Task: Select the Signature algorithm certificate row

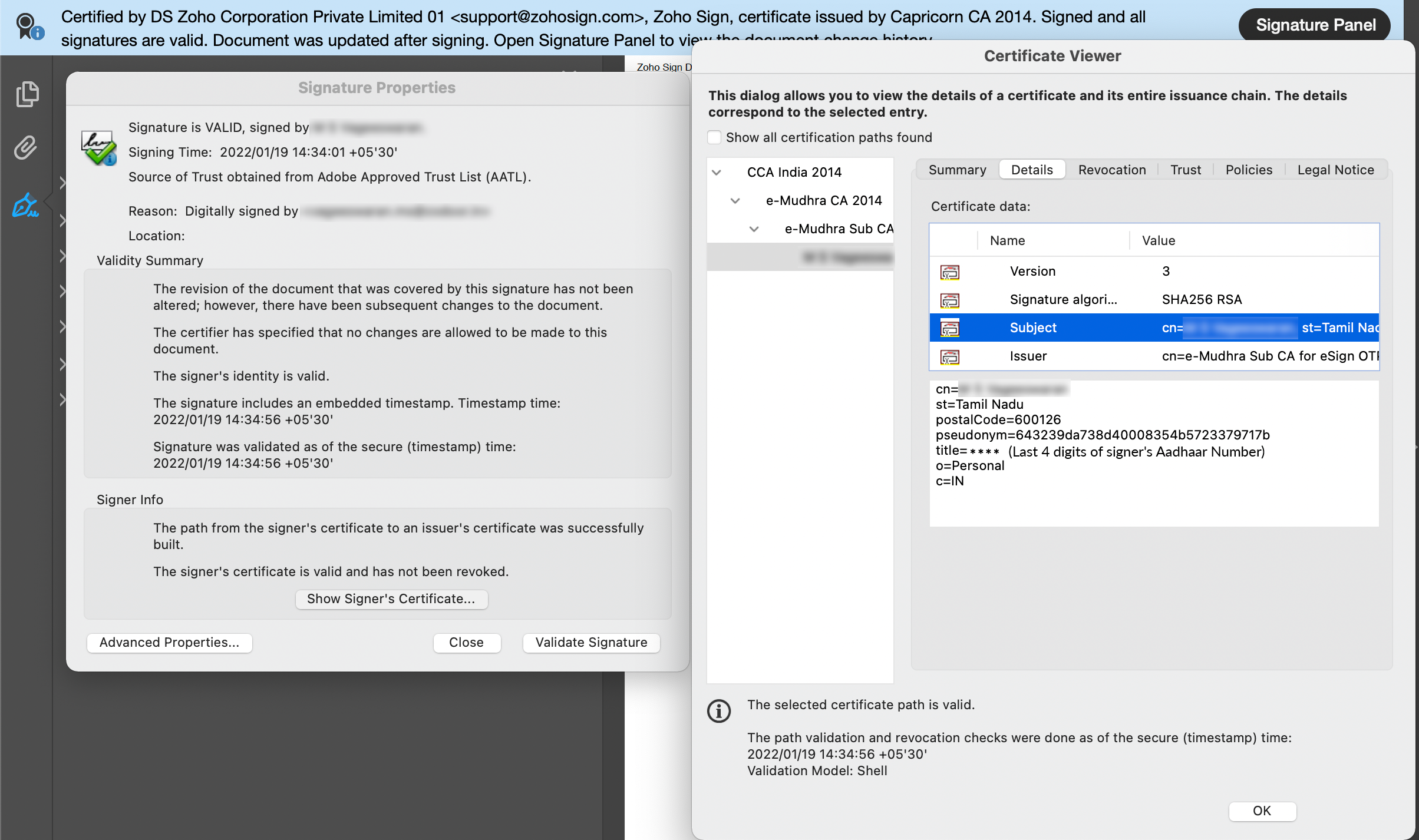Action: pos(1063,300)
